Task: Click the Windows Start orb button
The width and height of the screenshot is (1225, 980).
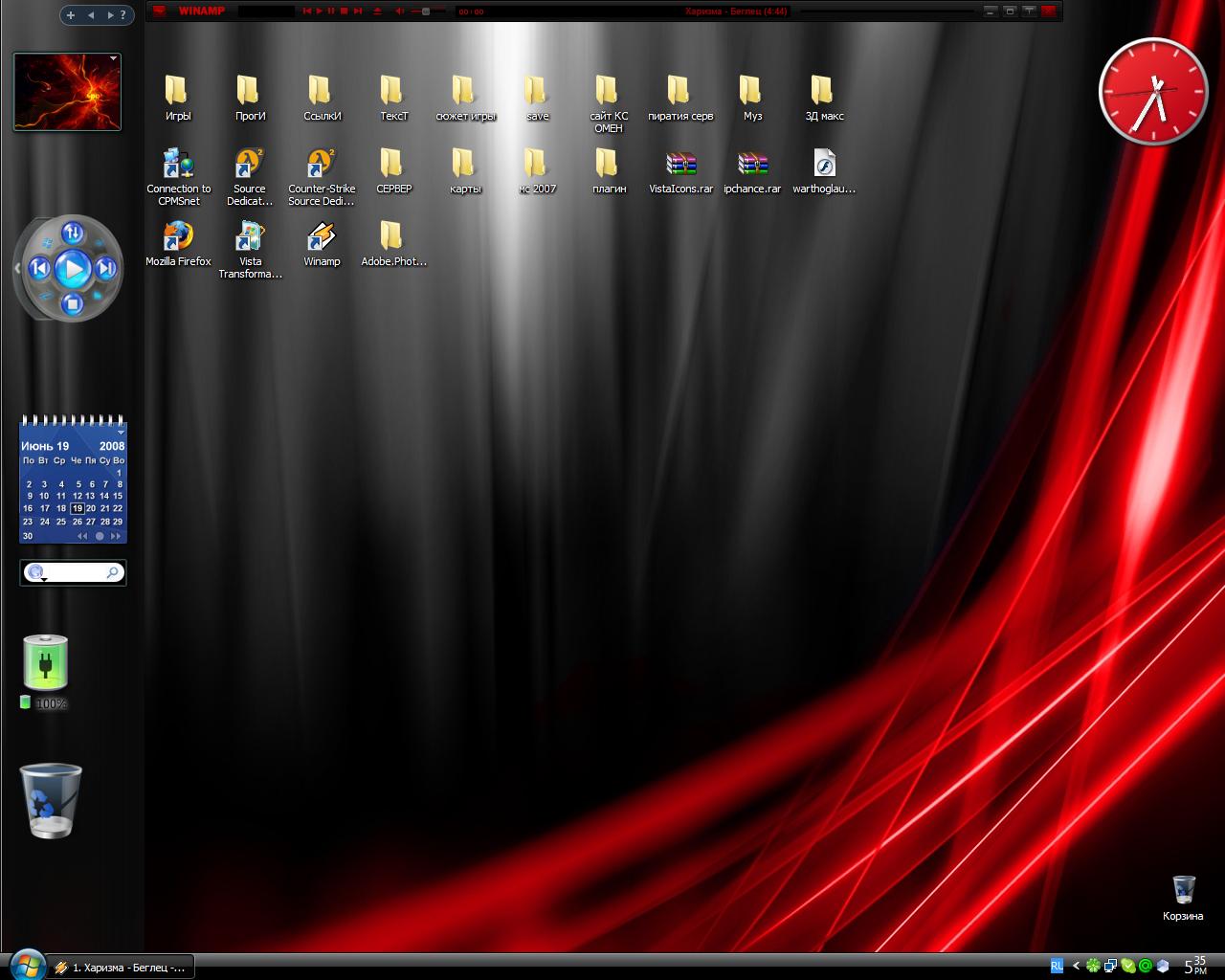Action: click(27, 965)
